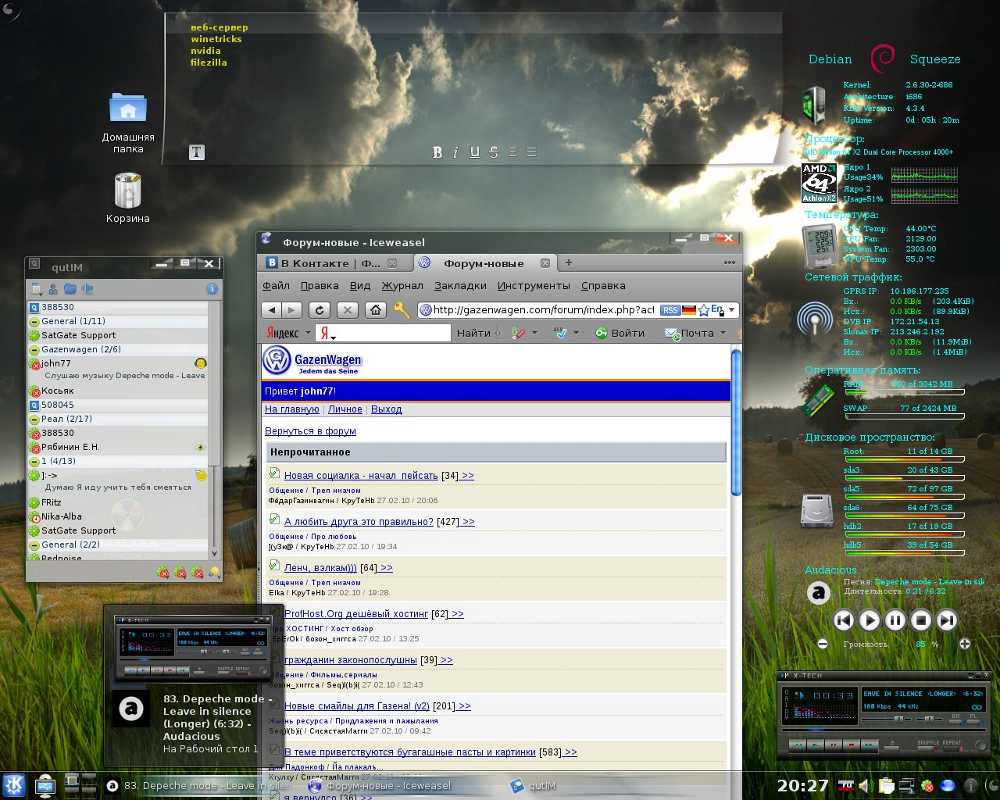Go forward using Iceweasel's forward arrow

(291, 310)
